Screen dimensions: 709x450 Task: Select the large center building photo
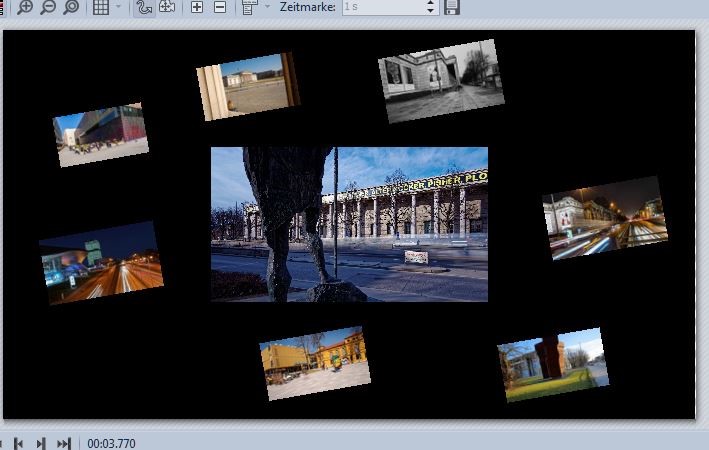point(349,224)
